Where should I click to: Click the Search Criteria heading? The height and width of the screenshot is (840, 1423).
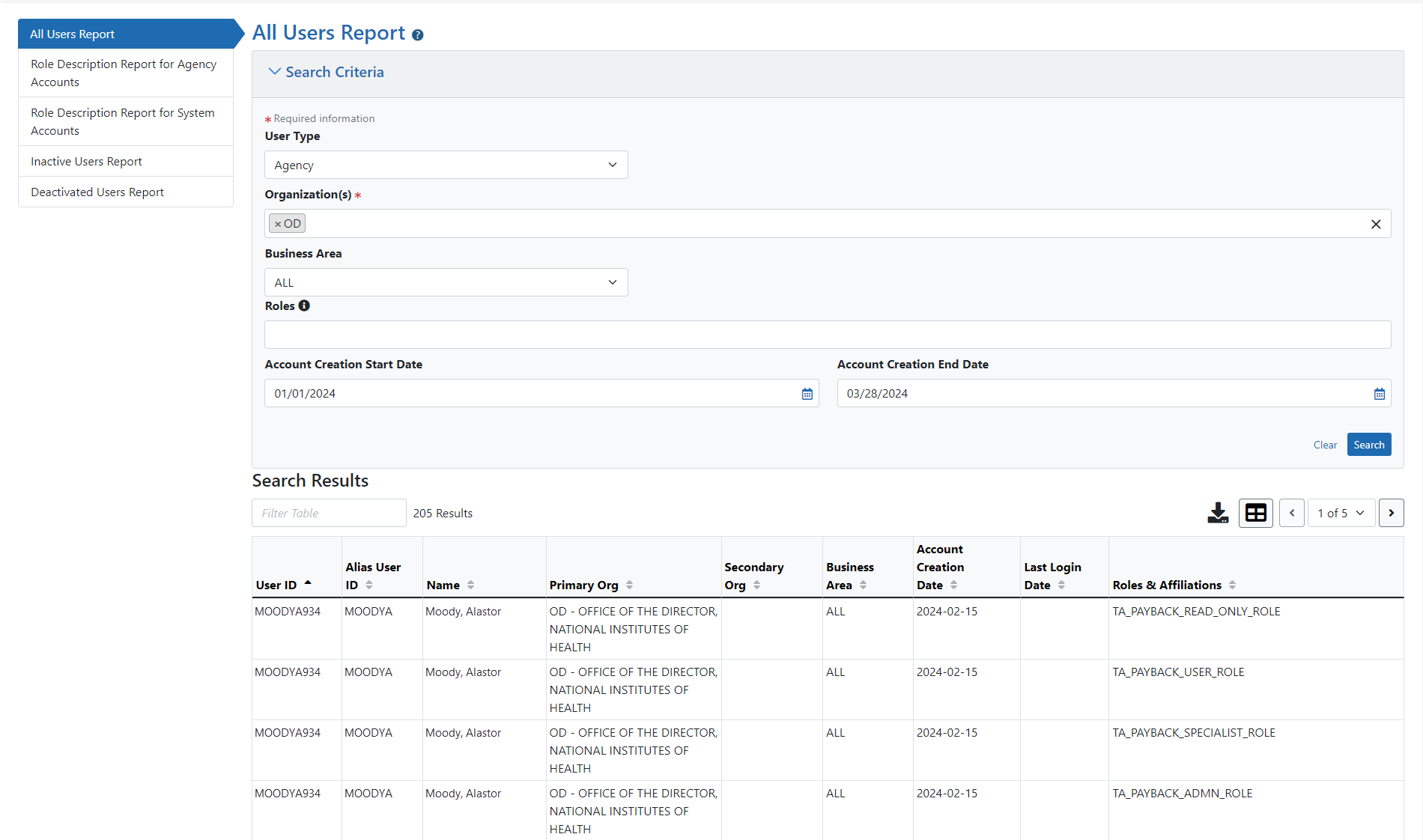[x=334, y=72]
